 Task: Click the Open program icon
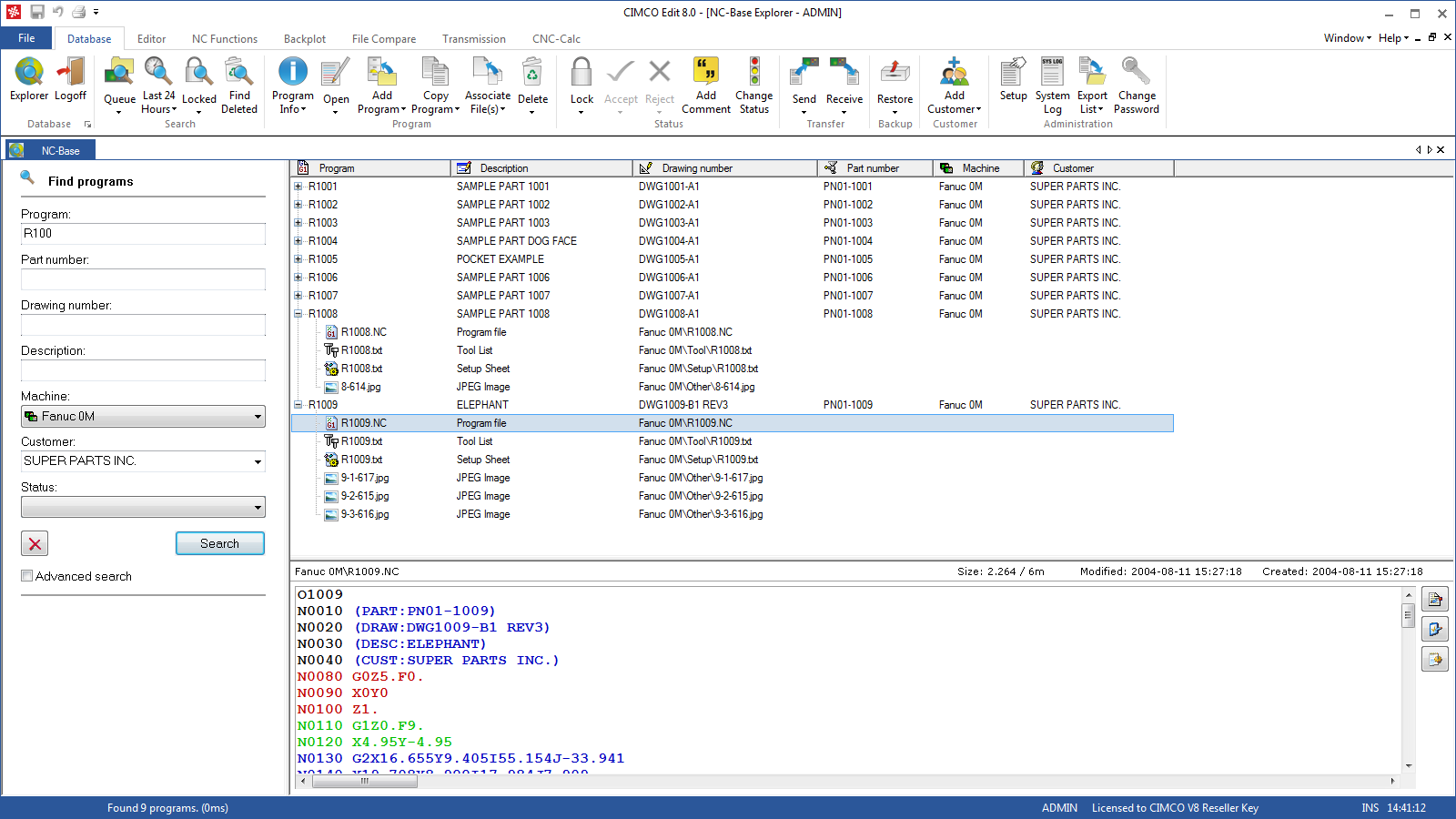(x=336, y=86)
